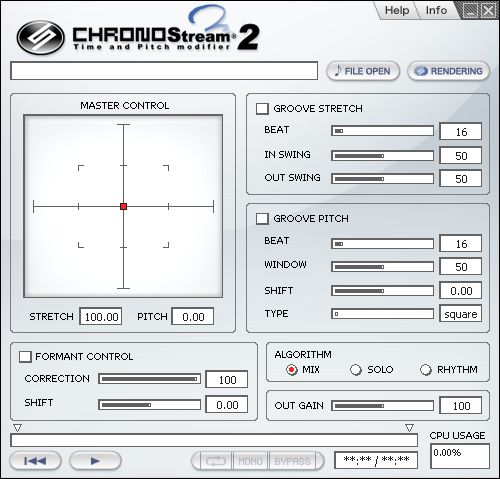Image resolution: width=500 pixels, height=479 pixels.
Task: Click the Groove Pitch BEAT value box
Action: [x=461, y=243]
